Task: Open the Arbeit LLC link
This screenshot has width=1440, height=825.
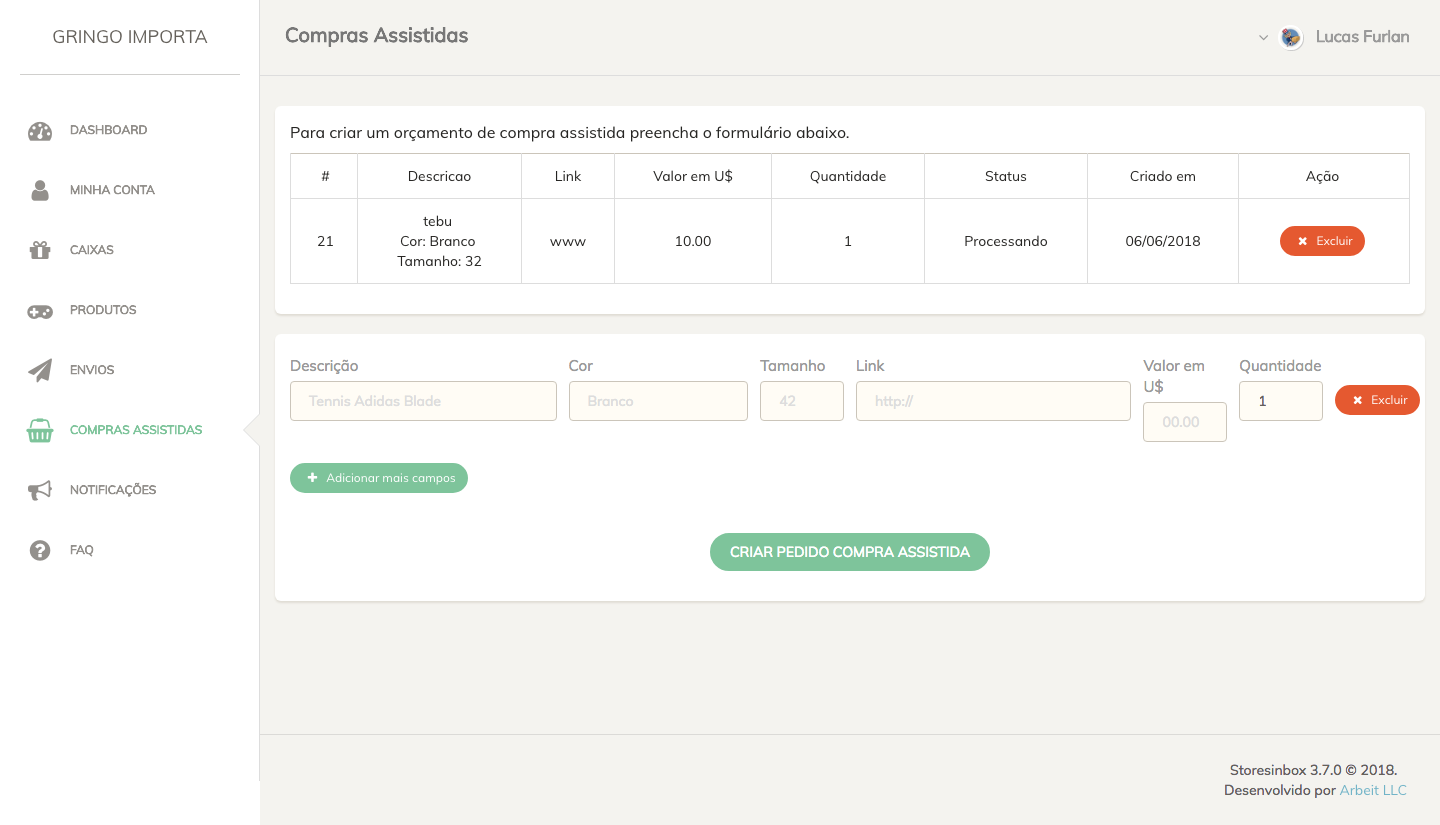Action: (x=1373, y=790)
